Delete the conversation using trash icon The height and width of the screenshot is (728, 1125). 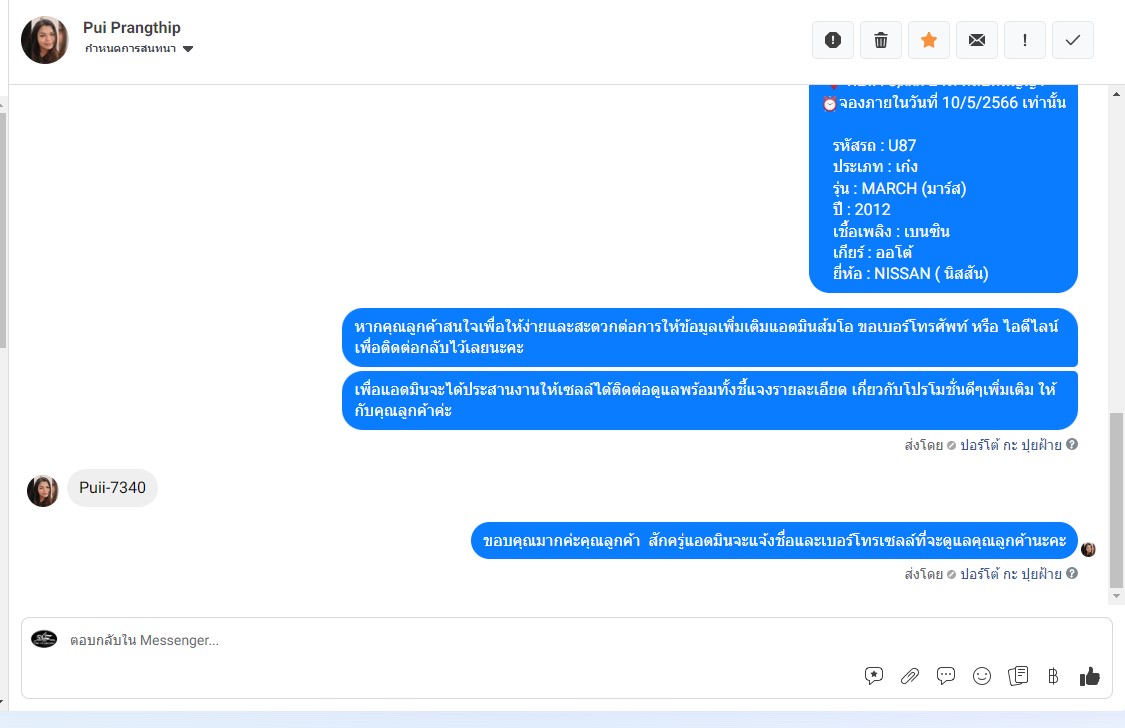[880, 40]
